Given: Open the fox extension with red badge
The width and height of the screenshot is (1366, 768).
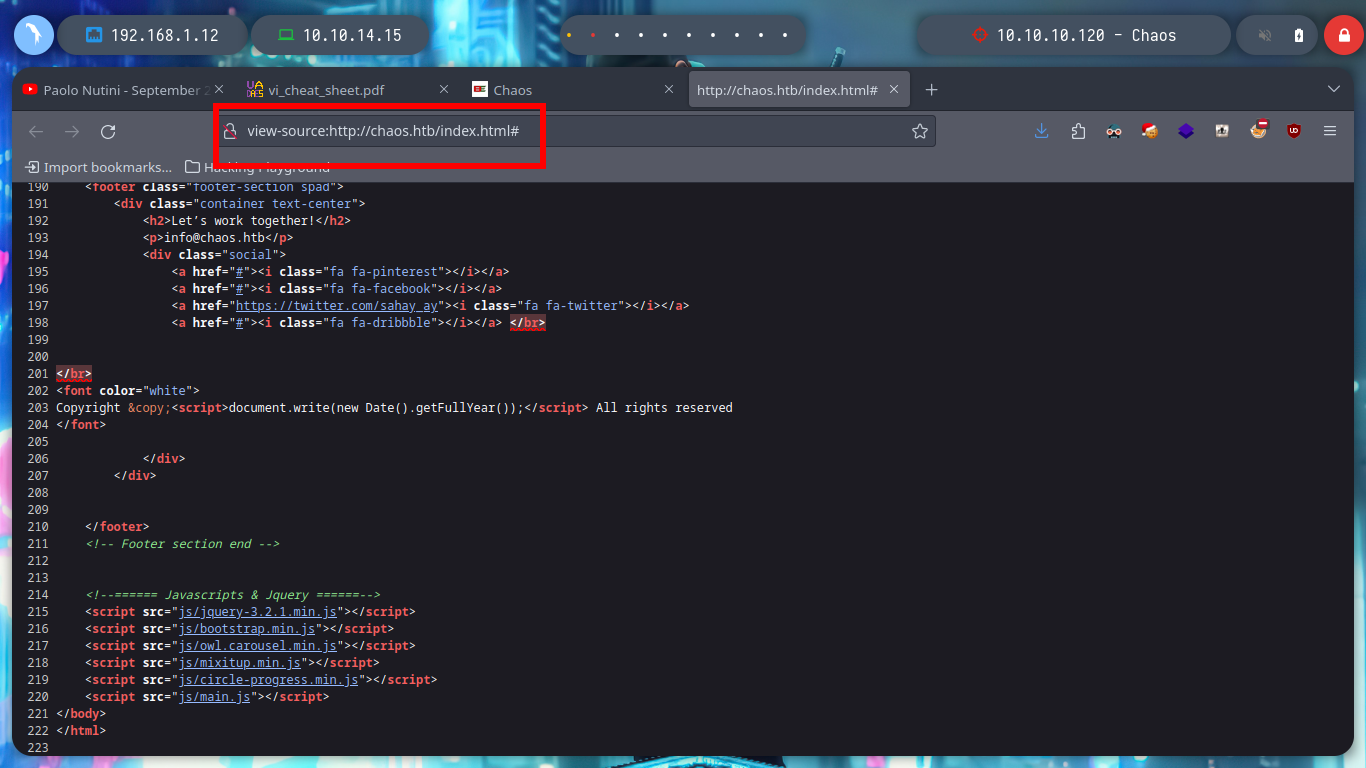Looking at the screenshot, I should click(1258, 130).
